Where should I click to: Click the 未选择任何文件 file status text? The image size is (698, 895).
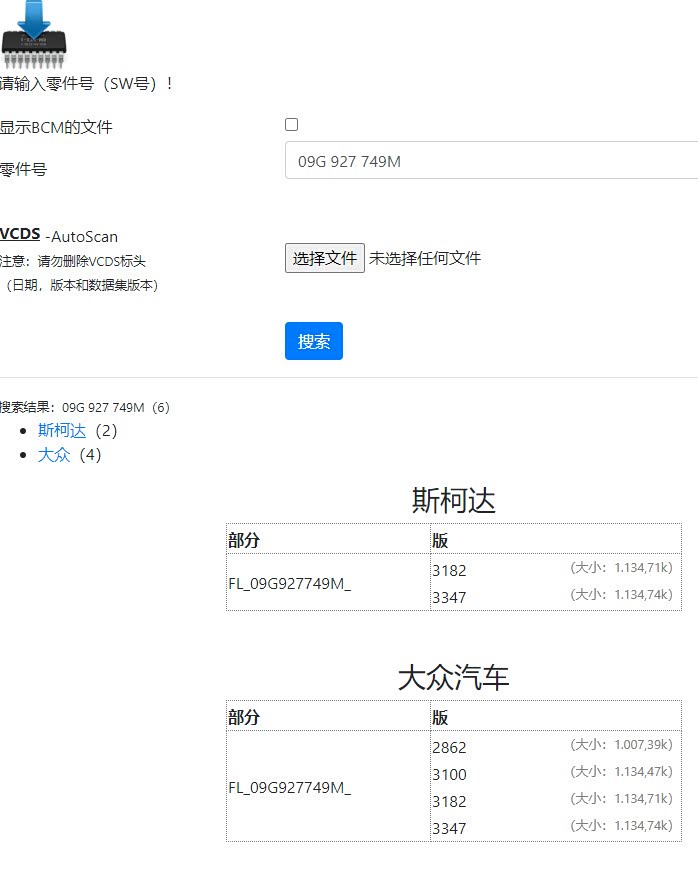pos(425,258)
